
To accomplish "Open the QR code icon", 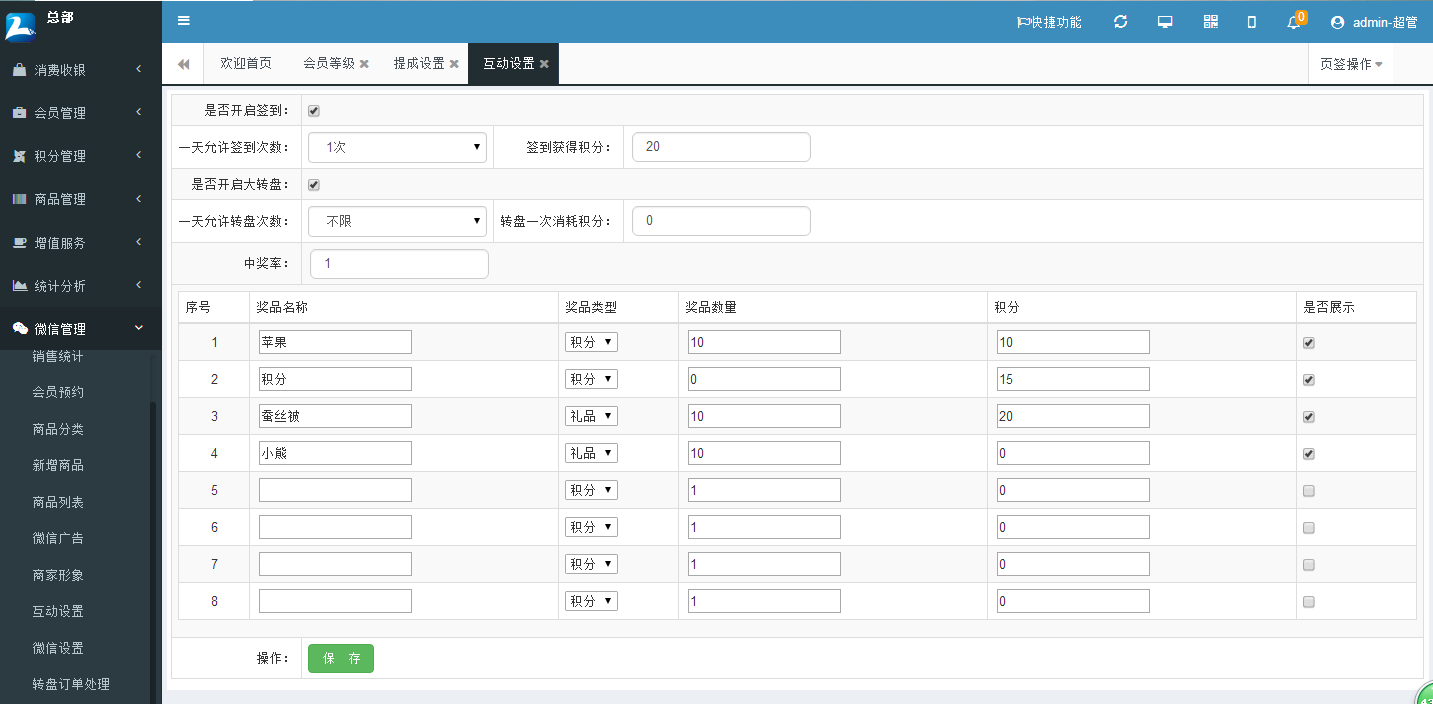I will [1210, 22].
